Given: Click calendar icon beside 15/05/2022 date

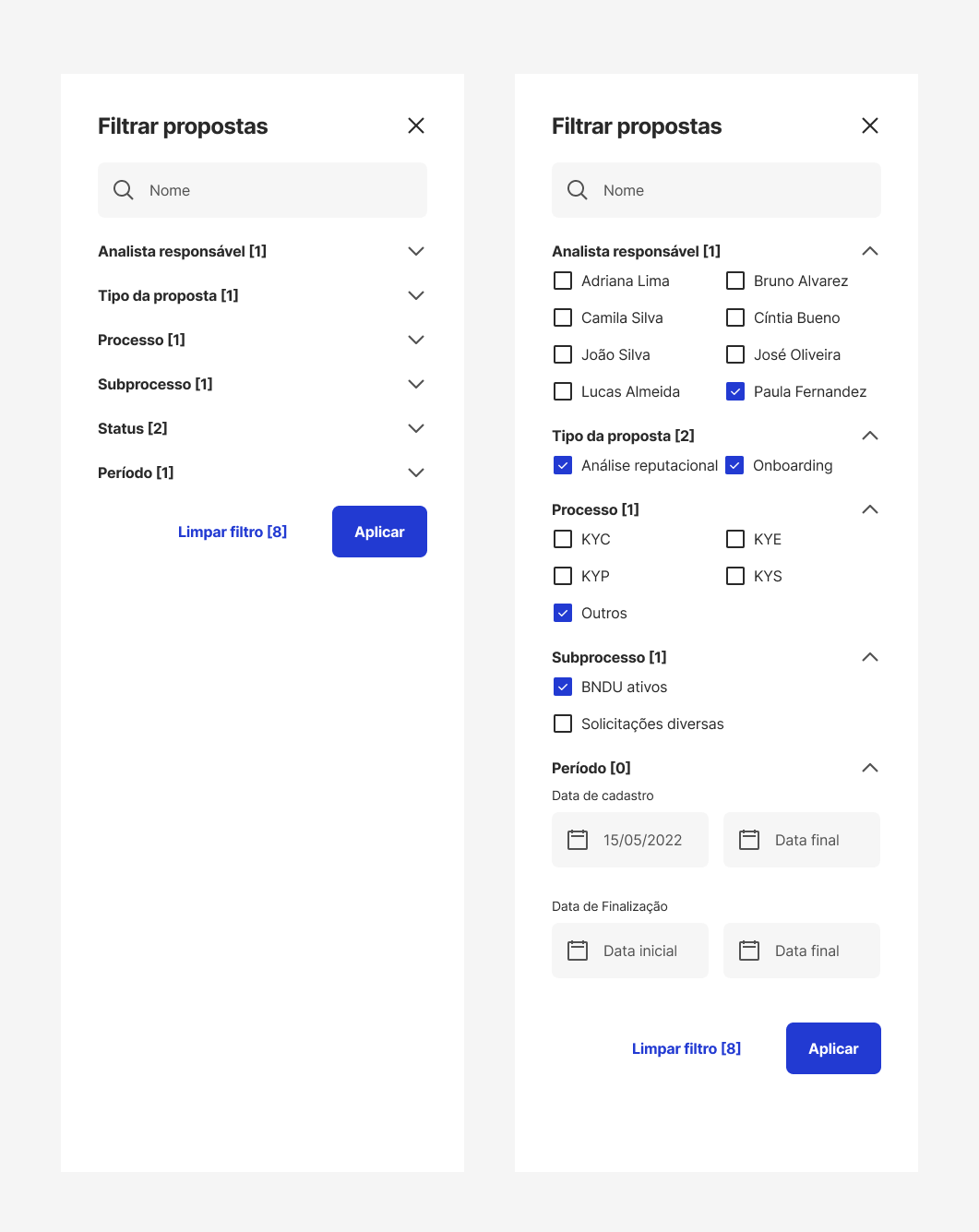Looking at the screenshot, I should point(578,840).
